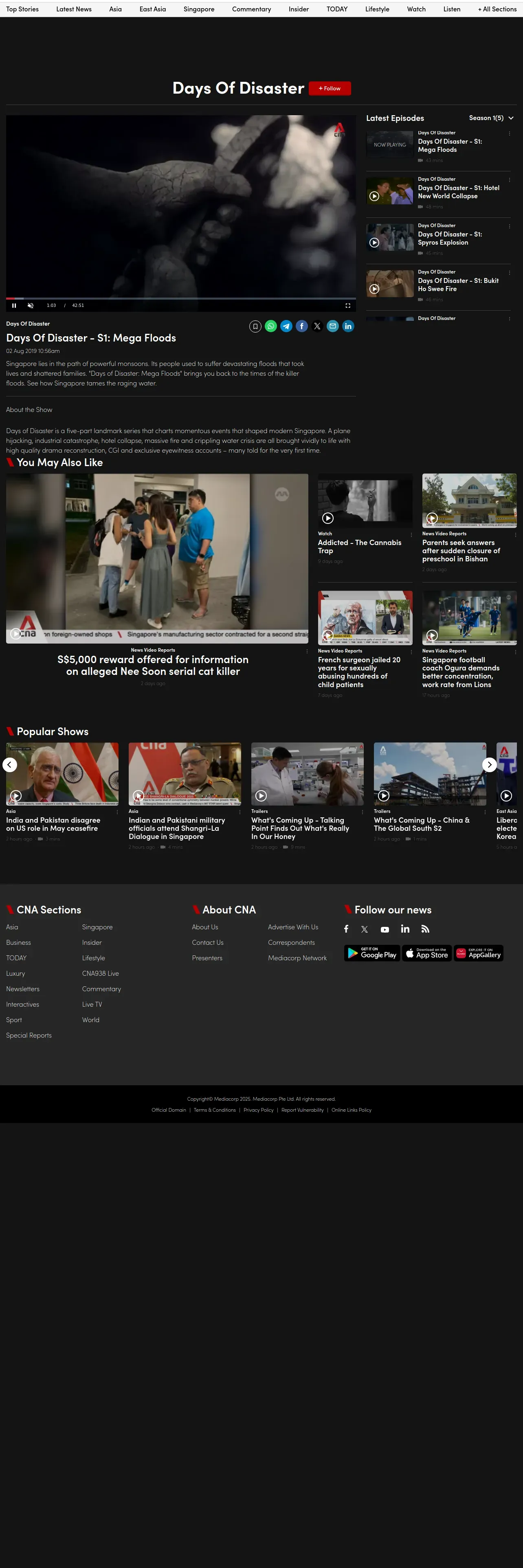This screenshot has width=523, height=1568.
Task: Open the Season 1(5) dropdown
Action: pos(491,118)
